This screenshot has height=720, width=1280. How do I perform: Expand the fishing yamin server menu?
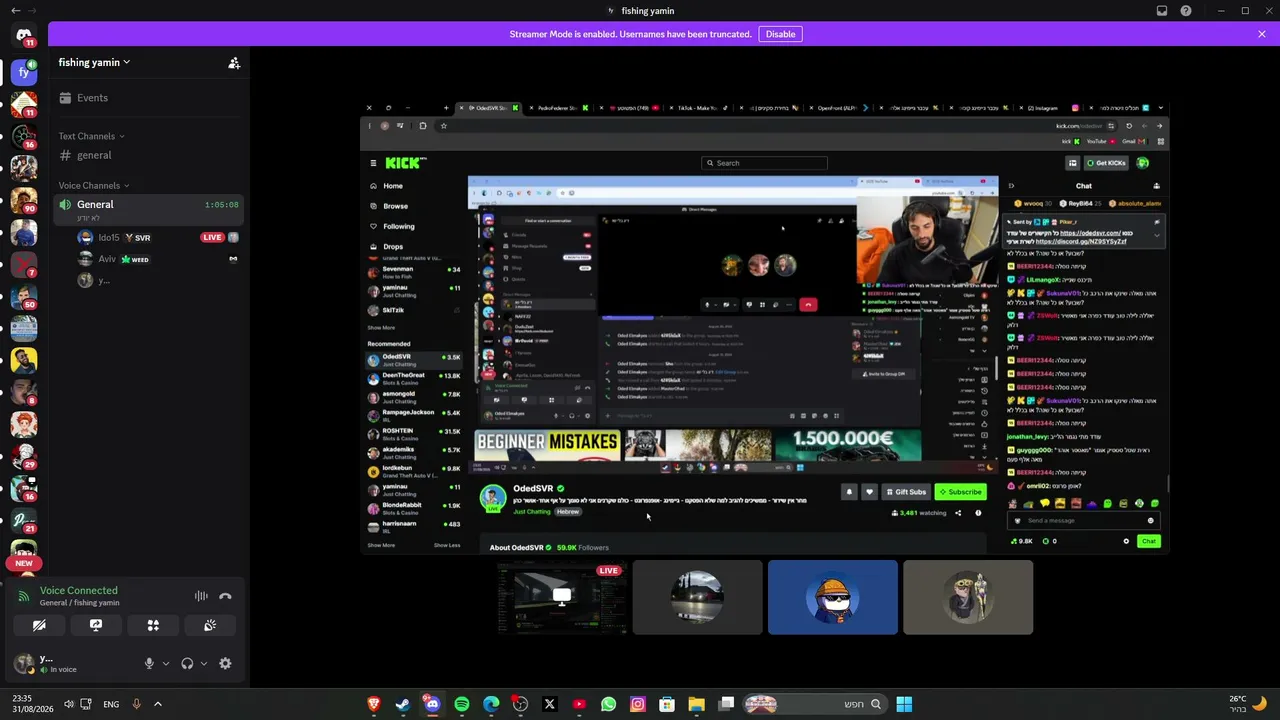click(94, 62)
